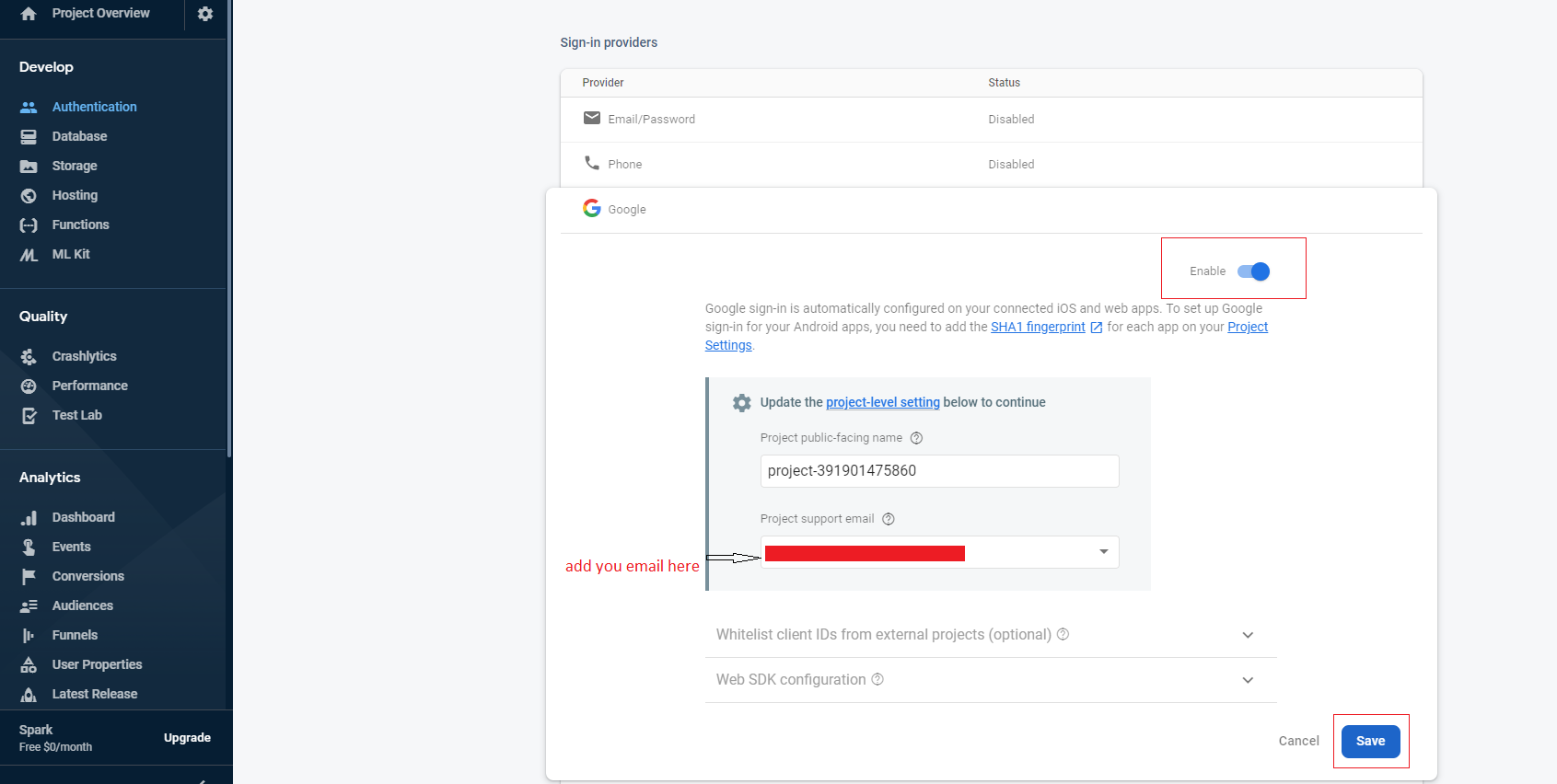Click help icon next to Project public-facing name

916,438
